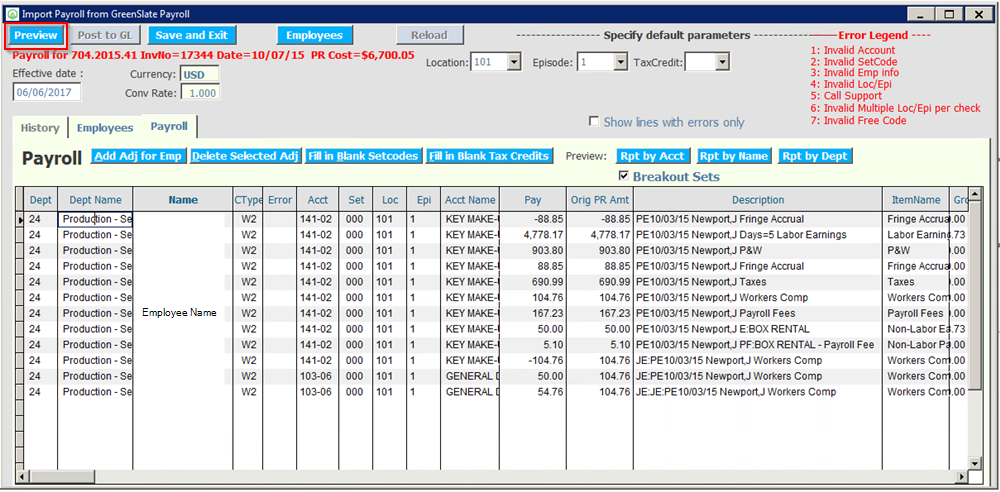This screenshot has height=492, width=1000.
Task: Click Fill in Blank Tax Credits
Action: 489,156
